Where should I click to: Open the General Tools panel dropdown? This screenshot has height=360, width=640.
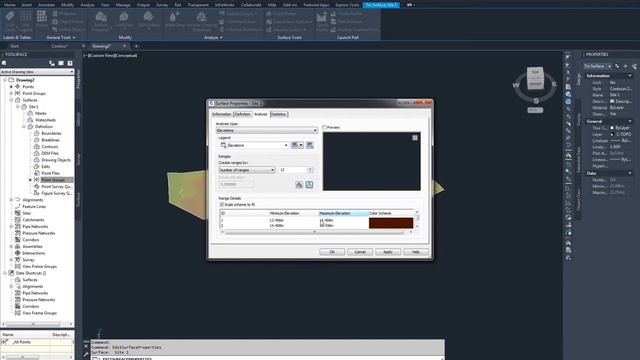pos(74,38)
